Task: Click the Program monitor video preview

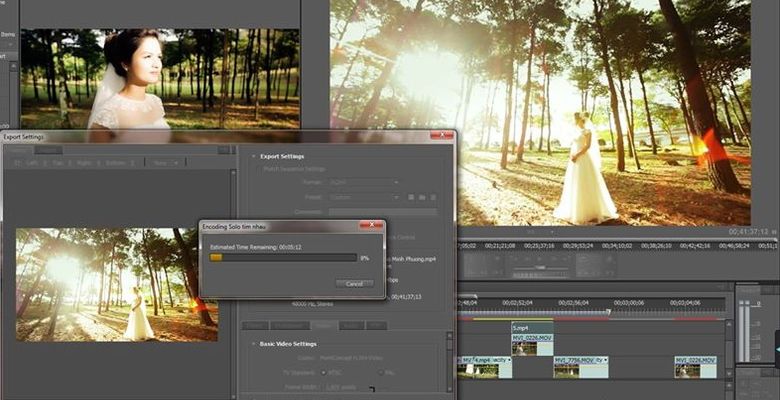Action: [x=540, y=112]
